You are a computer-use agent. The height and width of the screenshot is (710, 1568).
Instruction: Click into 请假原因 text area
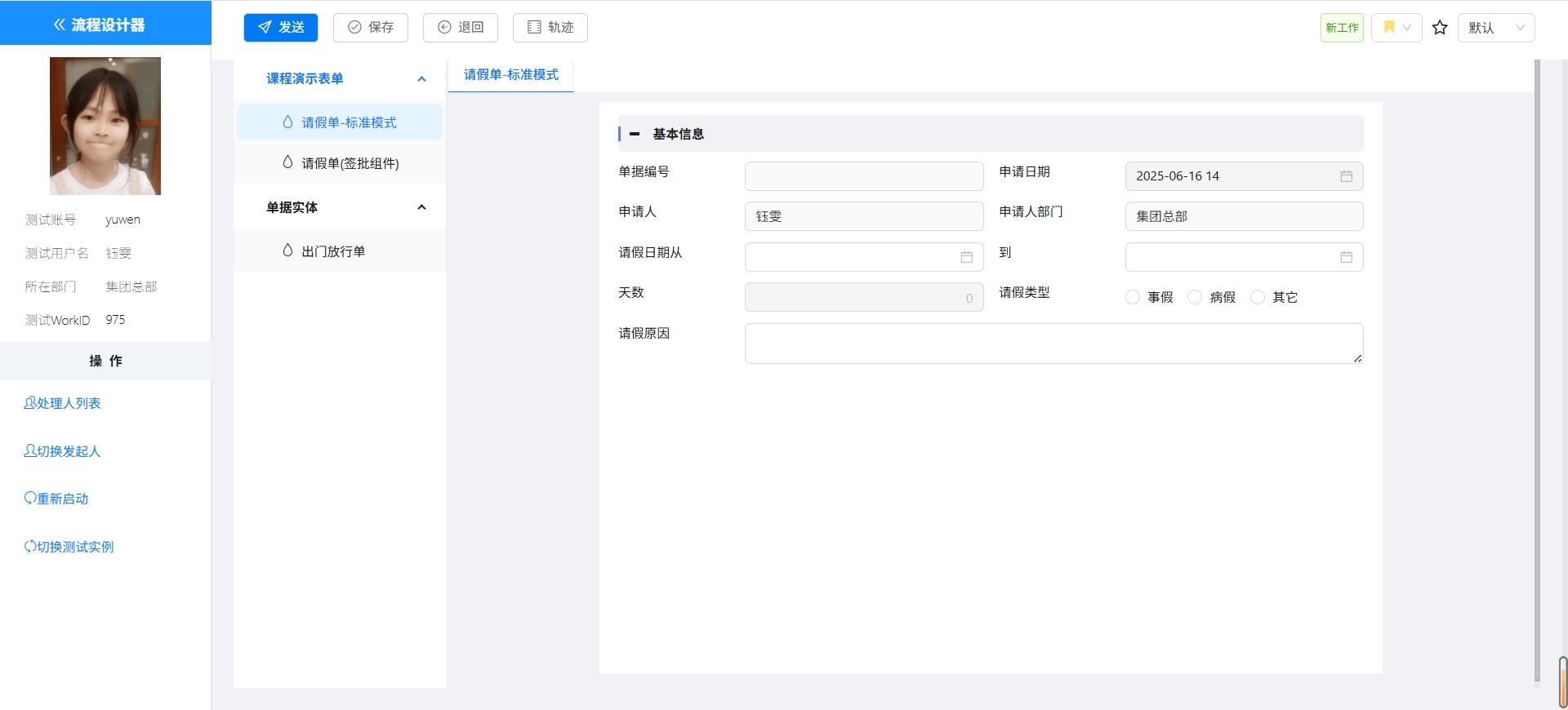1053,344
